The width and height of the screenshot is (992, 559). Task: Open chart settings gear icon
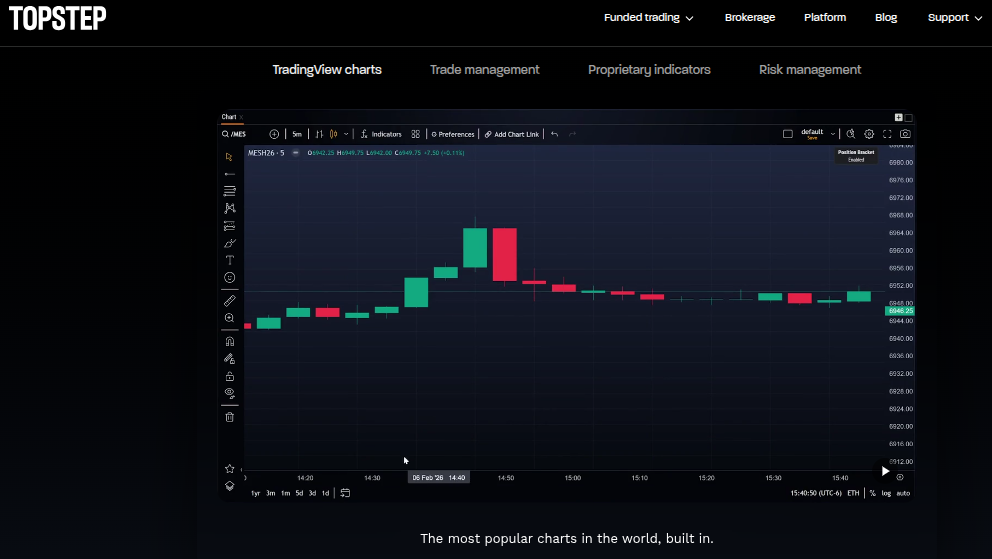click(x=869, y=134)
